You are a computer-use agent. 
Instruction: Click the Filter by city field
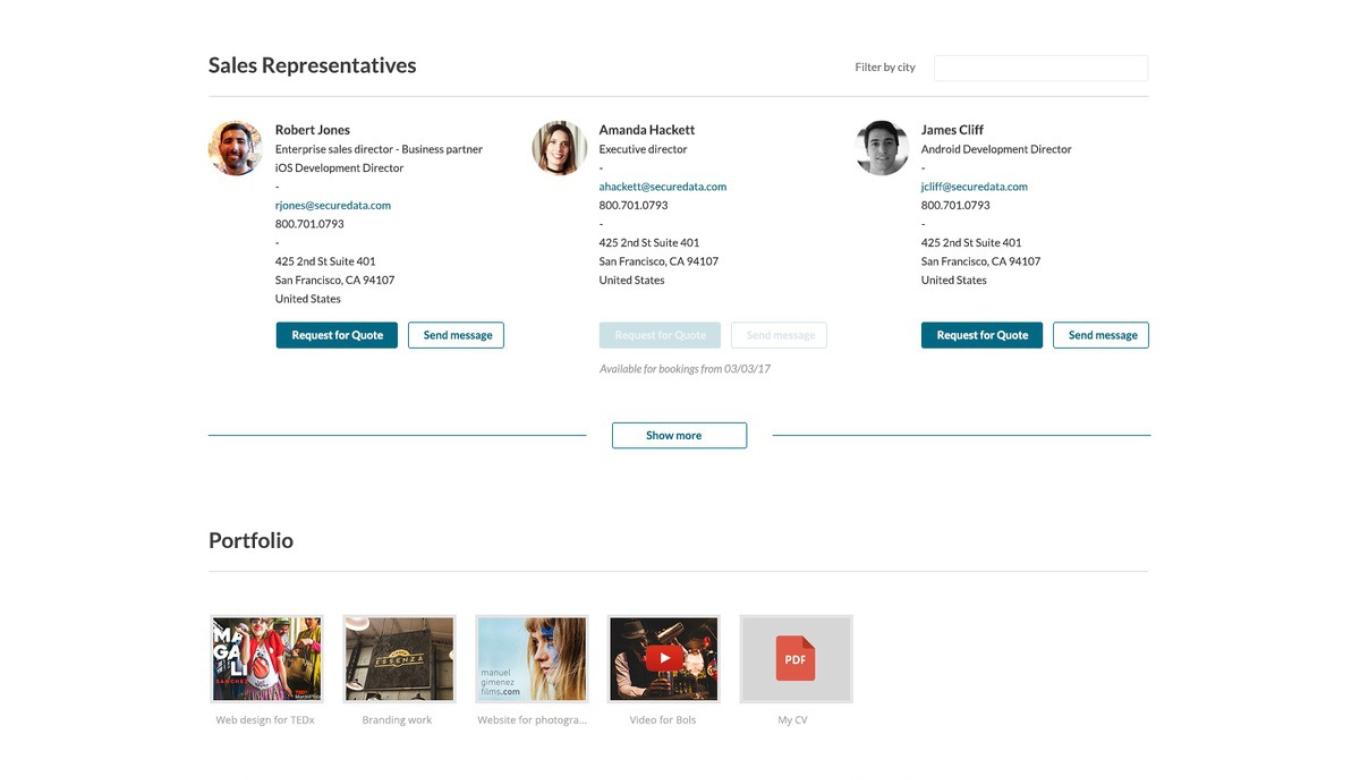coord(1041,68)
